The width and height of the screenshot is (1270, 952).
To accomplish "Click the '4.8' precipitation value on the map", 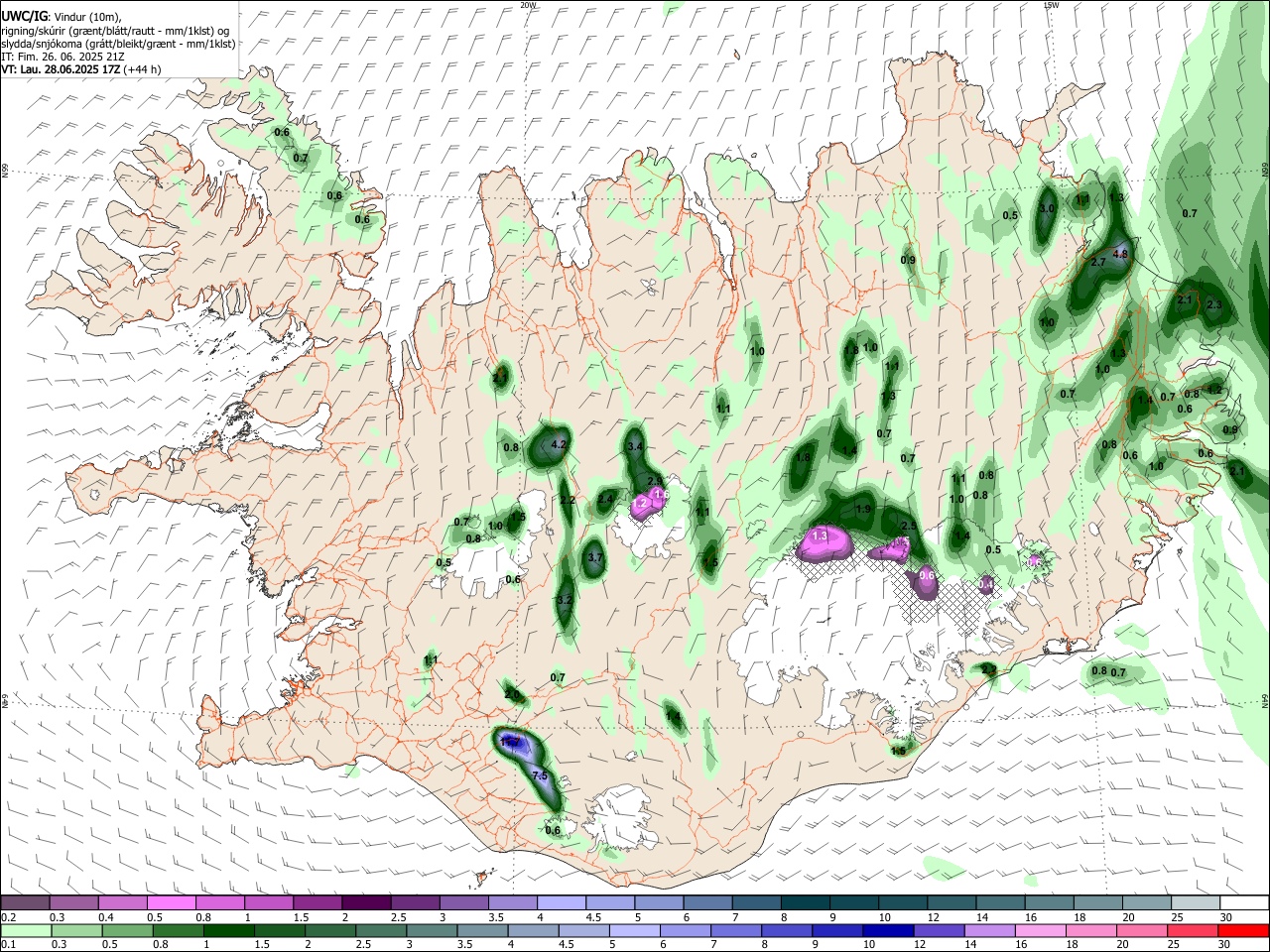I will click(1121, 254).
